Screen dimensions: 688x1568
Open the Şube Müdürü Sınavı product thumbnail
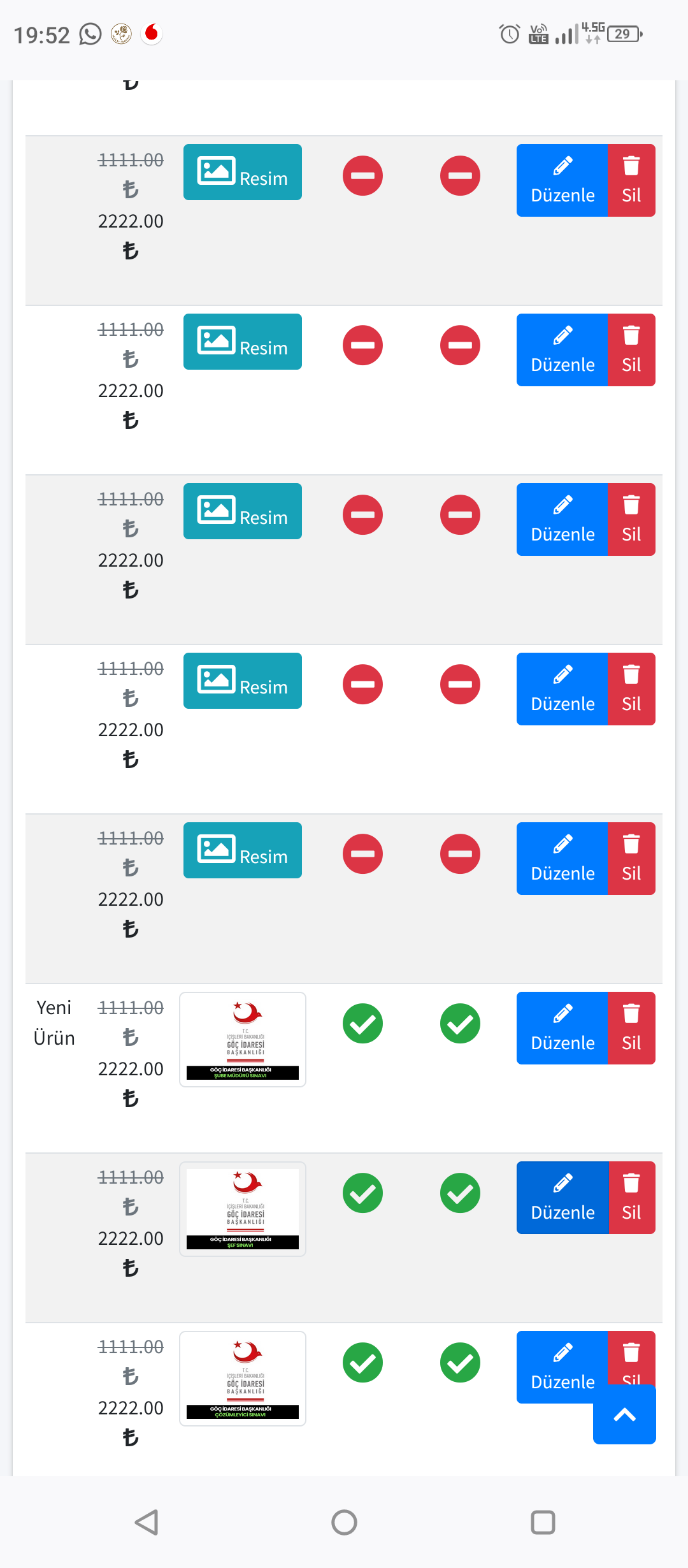(x=243, y=1039)
